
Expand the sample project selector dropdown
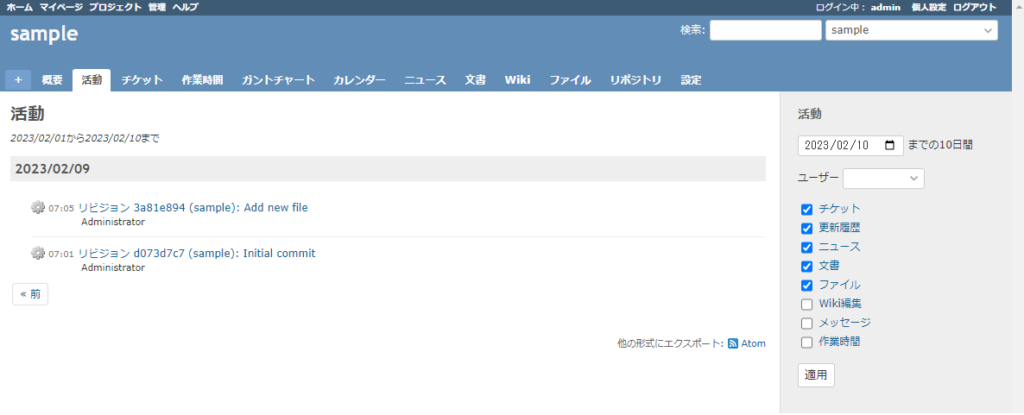(x=911, y=30)
